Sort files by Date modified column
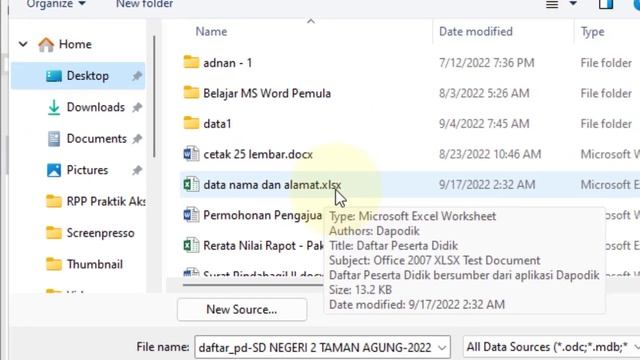Image resolution: width=640 pixels, height=360 pixels. [476, 32]
